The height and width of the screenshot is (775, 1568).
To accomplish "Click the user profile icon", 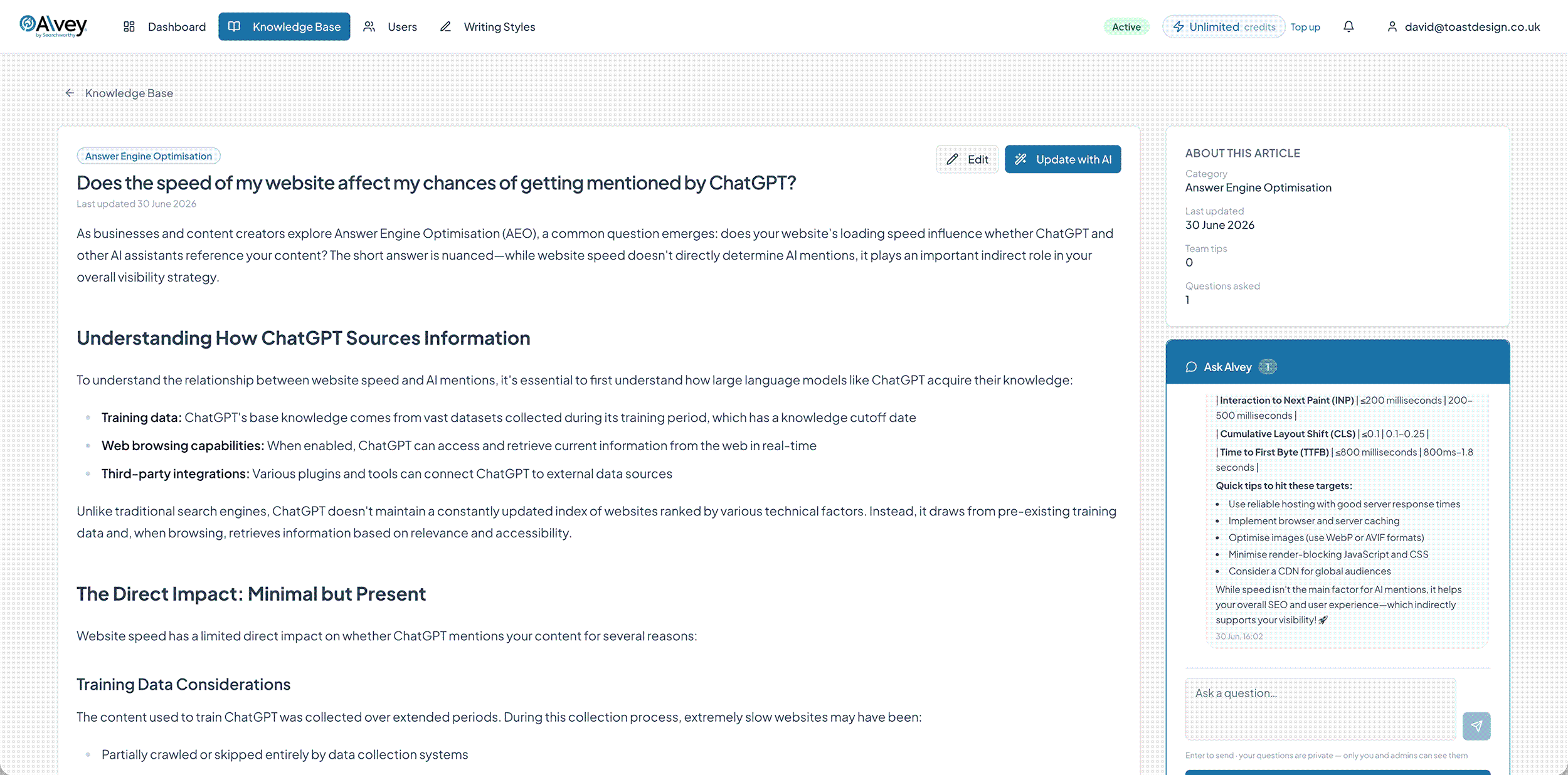I will click(x=1392, y=26).
